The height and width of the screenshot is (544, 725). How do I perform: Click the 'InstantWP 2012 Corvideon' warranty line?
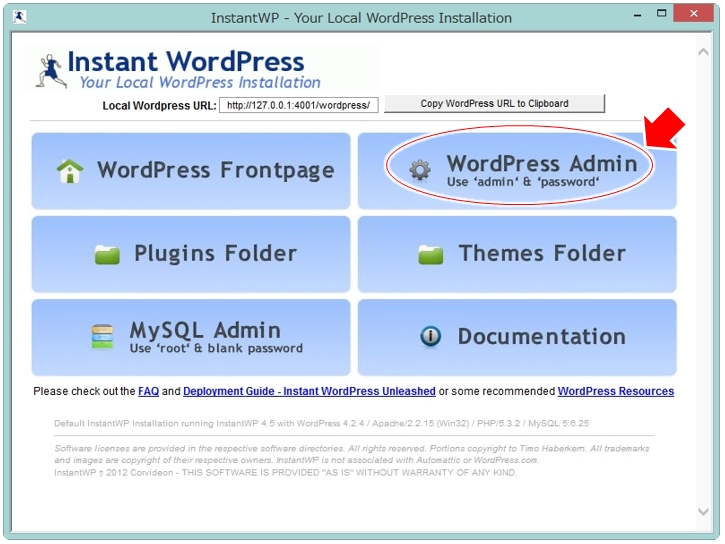285,472
